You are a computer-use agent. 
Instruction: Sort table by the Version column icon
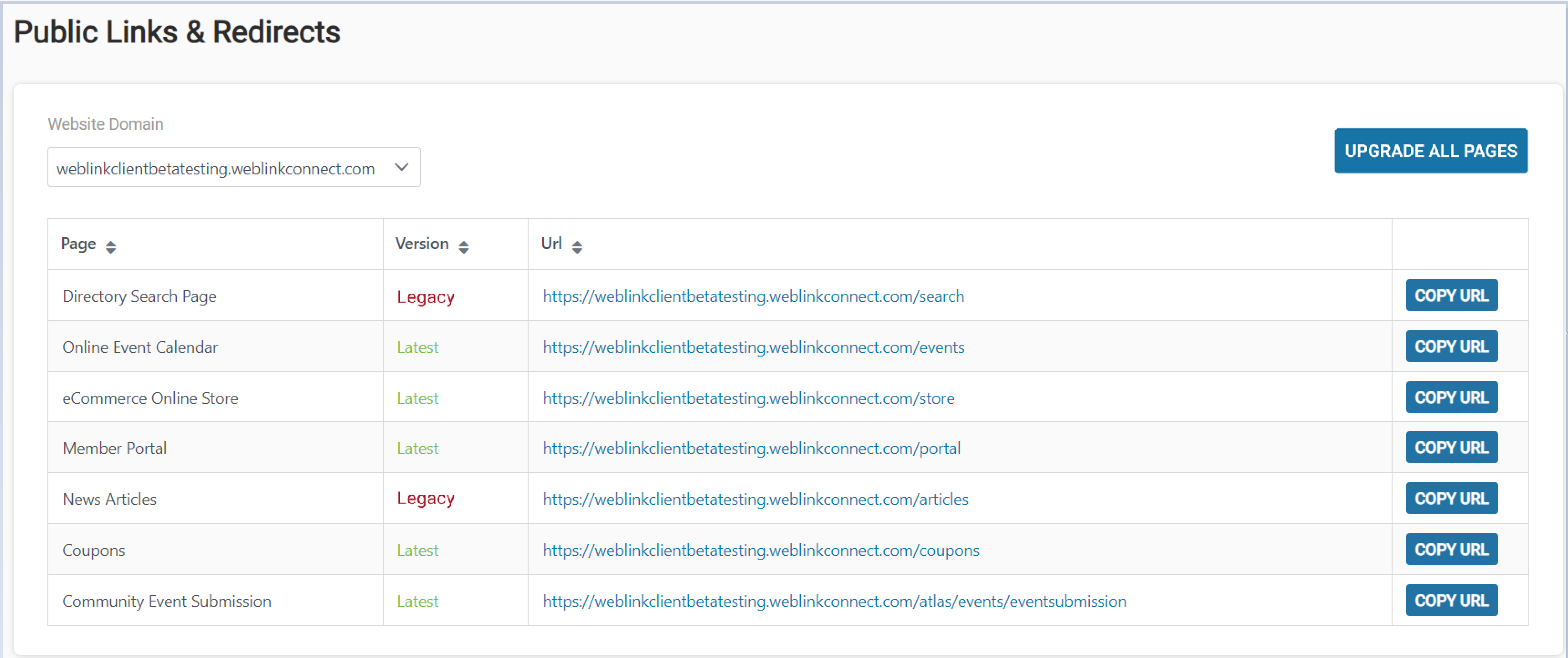pyautogui.click(x=463, y=246)
